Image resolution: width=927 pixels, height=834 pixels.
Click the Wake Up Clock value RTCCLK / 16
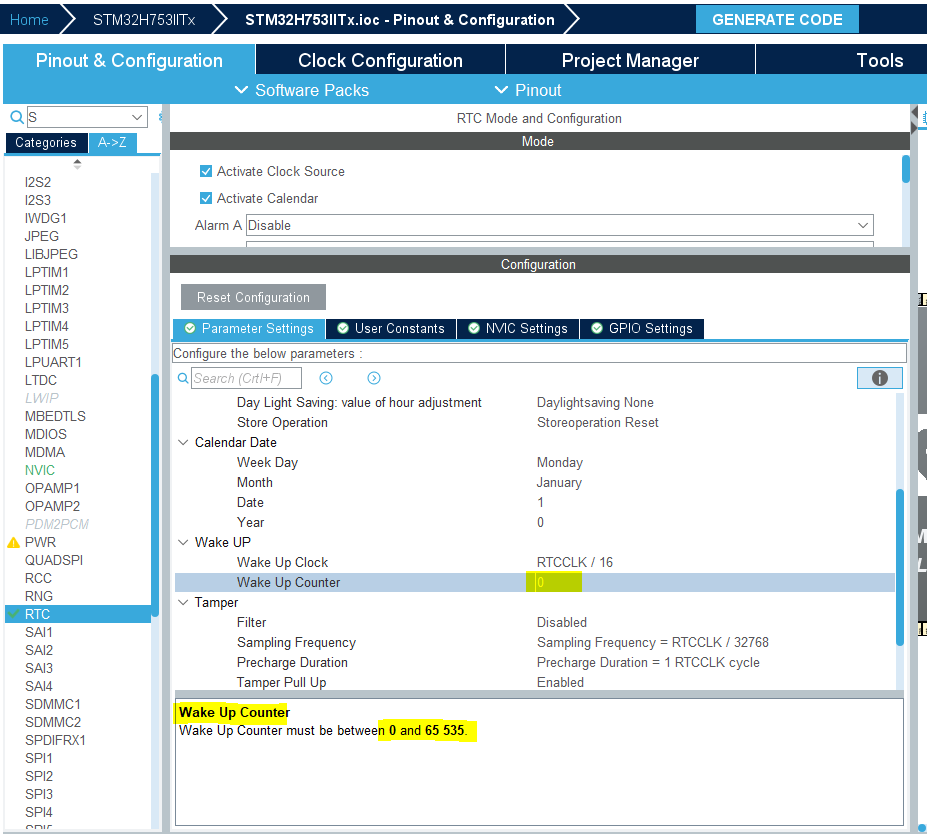click(x=575, y=562)
